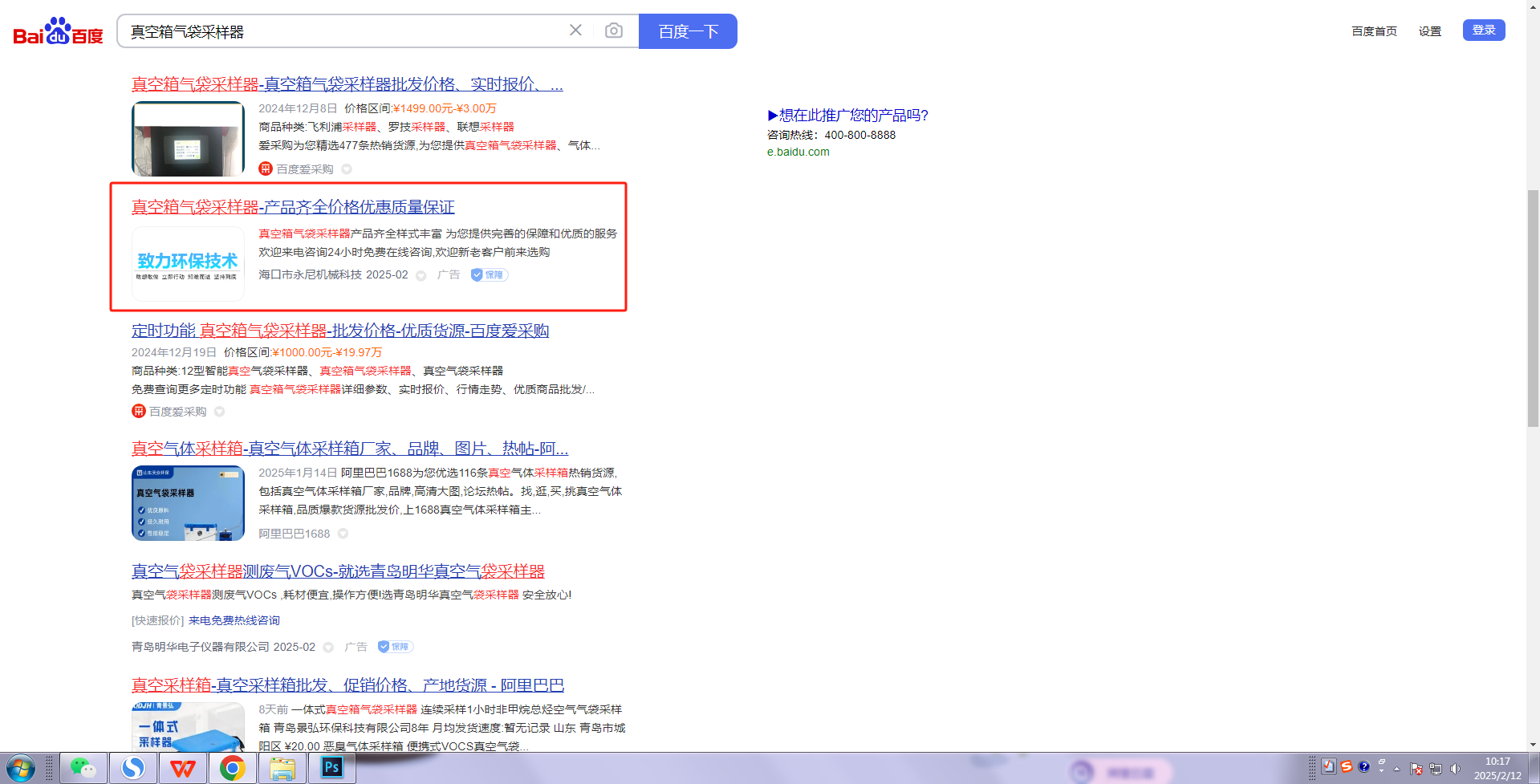Click 保障 badge in 海口市永尼机械科技 result
Image resolution: width=1540 pixels, height=784 pixels.
(x=489, y=275)
